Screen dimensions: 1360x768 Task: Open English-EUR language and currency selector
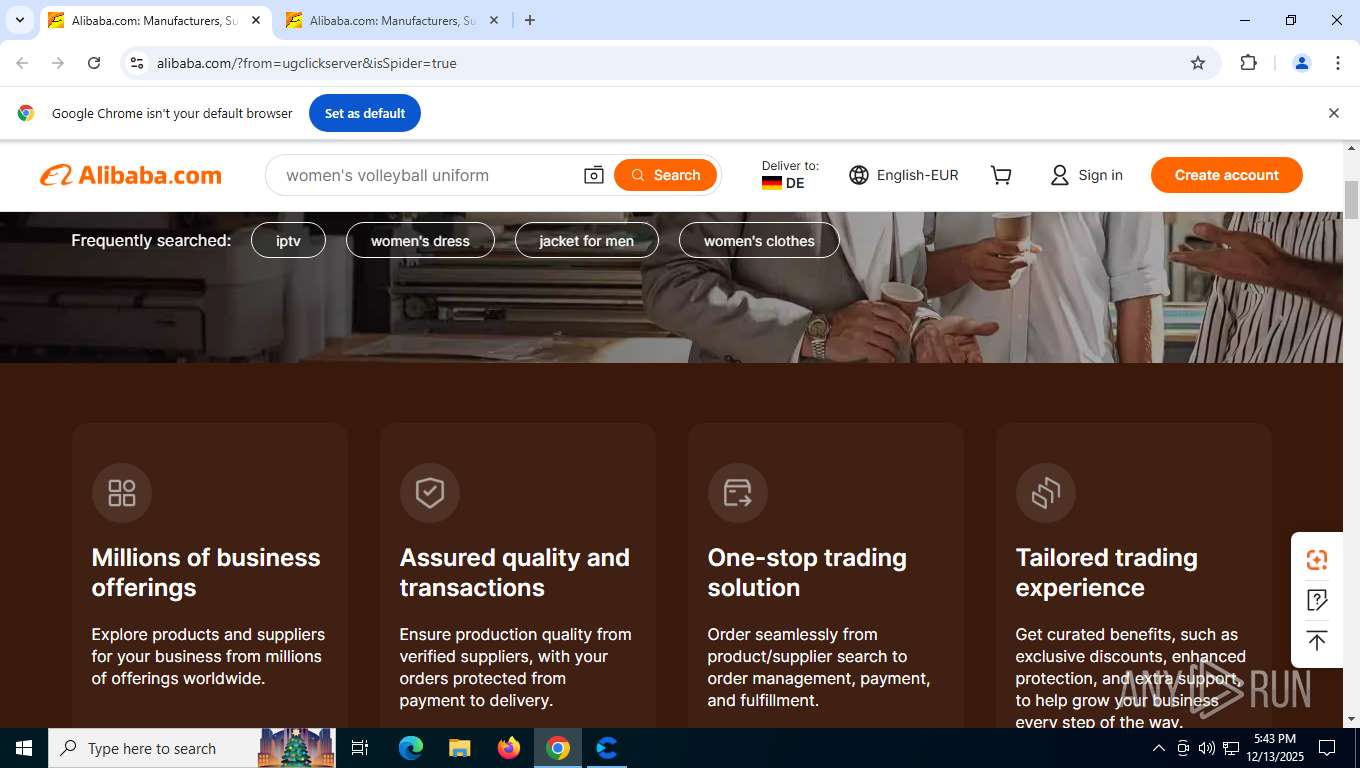tap(904, 175)
